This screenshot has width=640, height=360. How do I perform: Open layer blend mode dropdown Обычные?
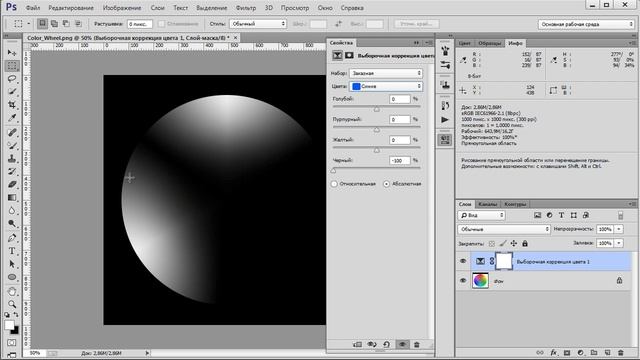pos(504,229)
